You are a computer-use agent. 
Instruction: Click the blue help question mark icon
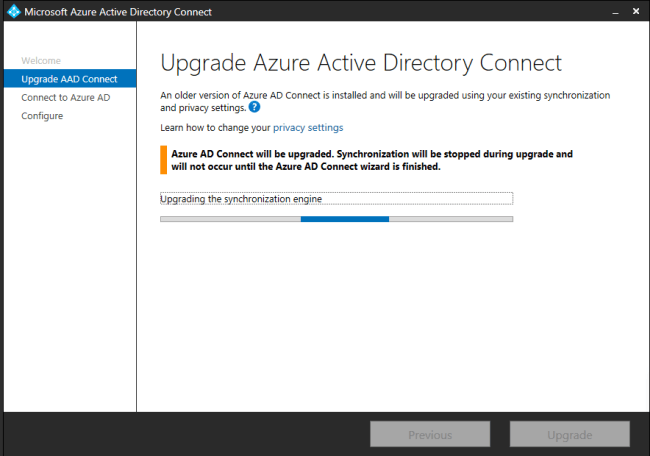click(254, 107)
